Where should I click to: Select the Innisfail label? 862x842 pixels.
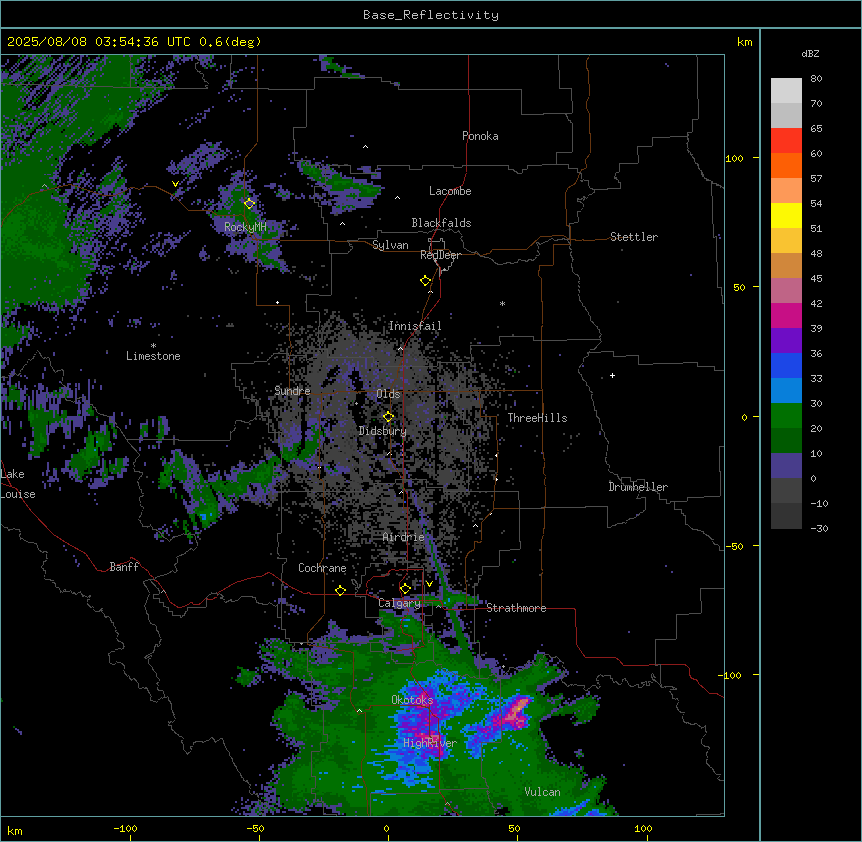[x=415, y=326]
